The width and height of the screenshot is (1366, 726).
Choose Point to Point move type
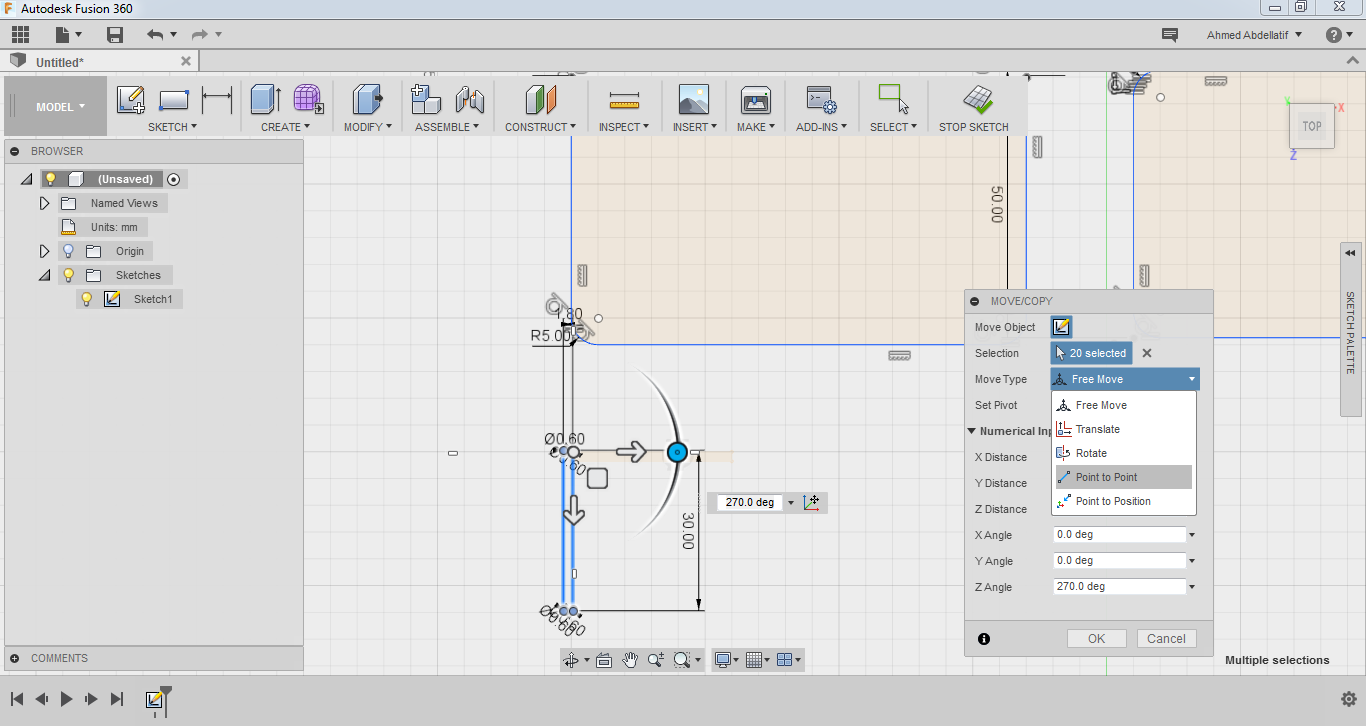point(1124,477)
